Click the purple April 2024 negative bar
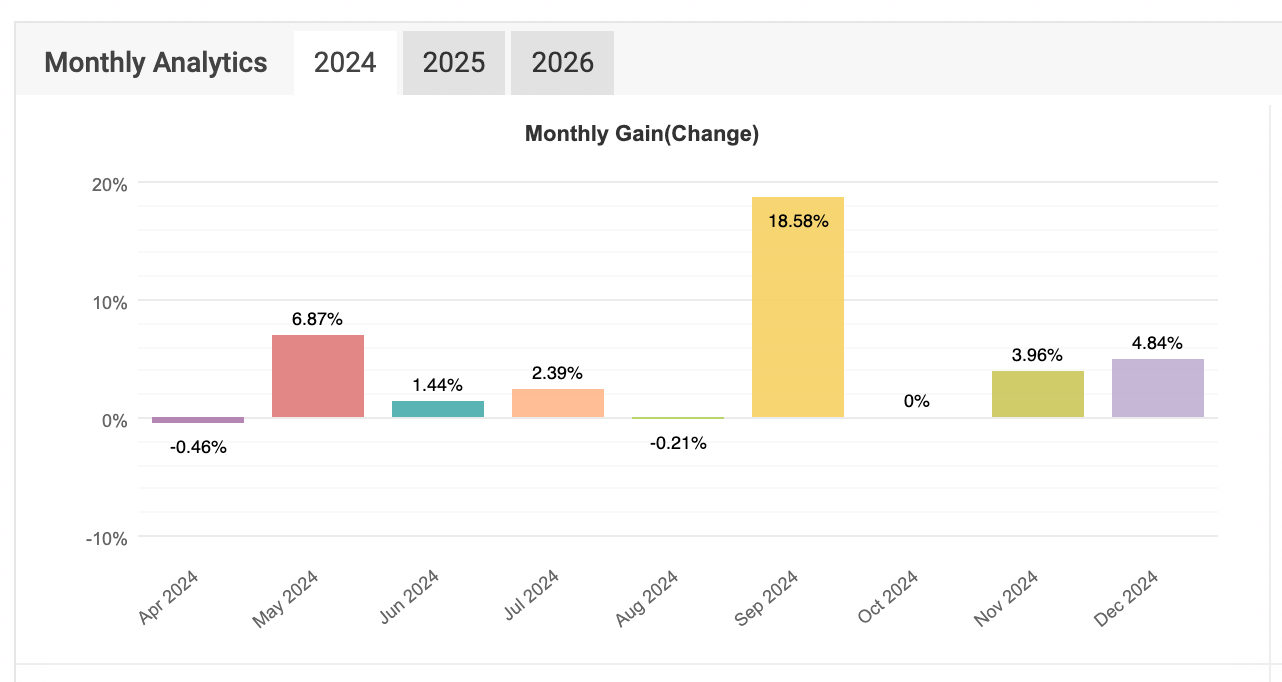Screen dimensions: 1282x682 (198, 420)
